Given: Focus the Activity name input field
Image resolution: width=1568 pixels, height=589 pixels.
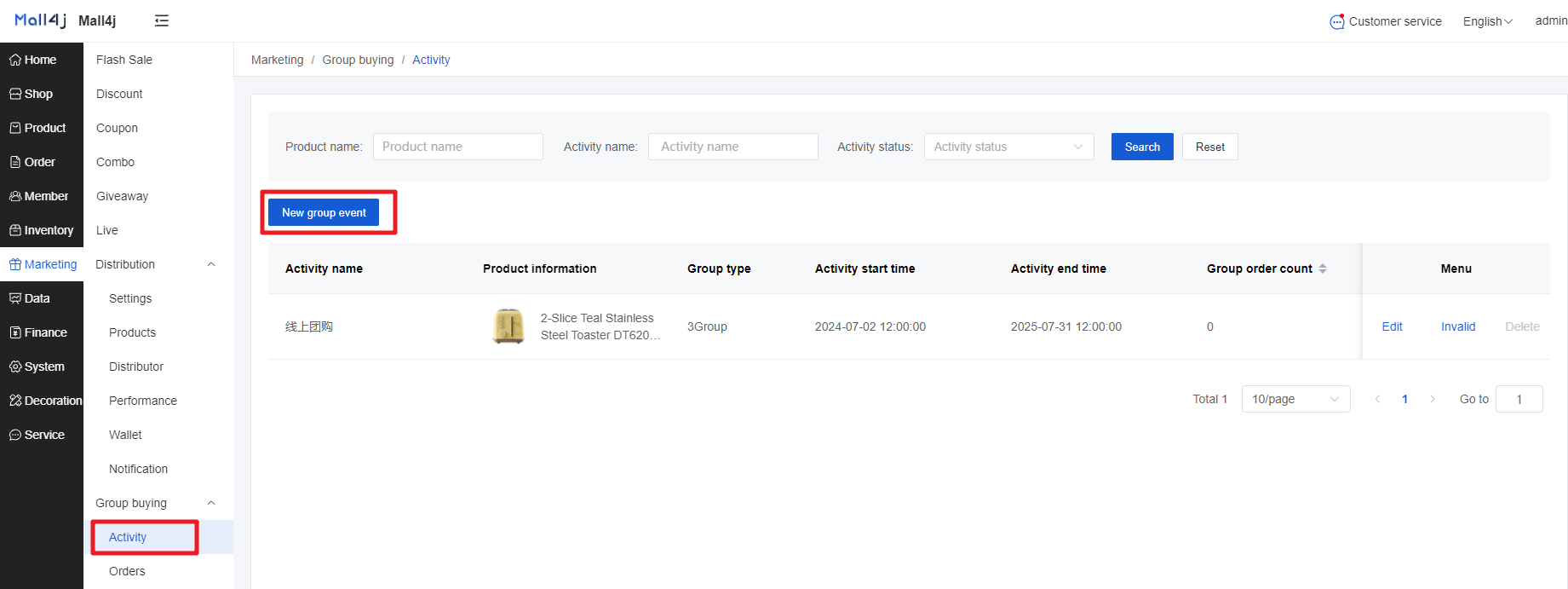Looking at the screenshot, I should [733, 147].
